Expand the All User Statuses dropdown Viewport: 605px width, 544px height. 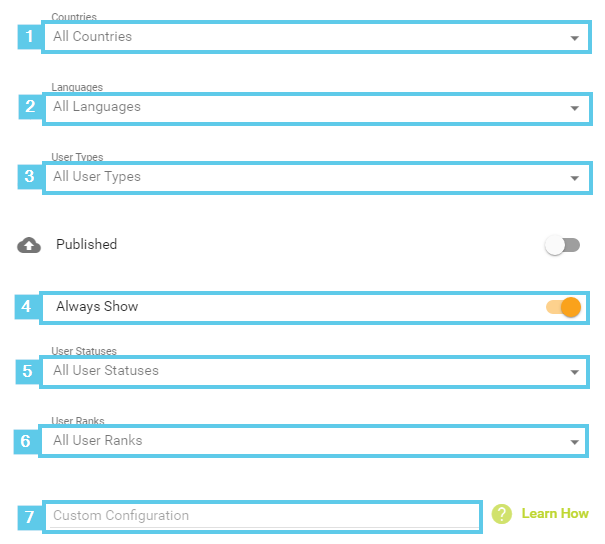coord(313,371)
